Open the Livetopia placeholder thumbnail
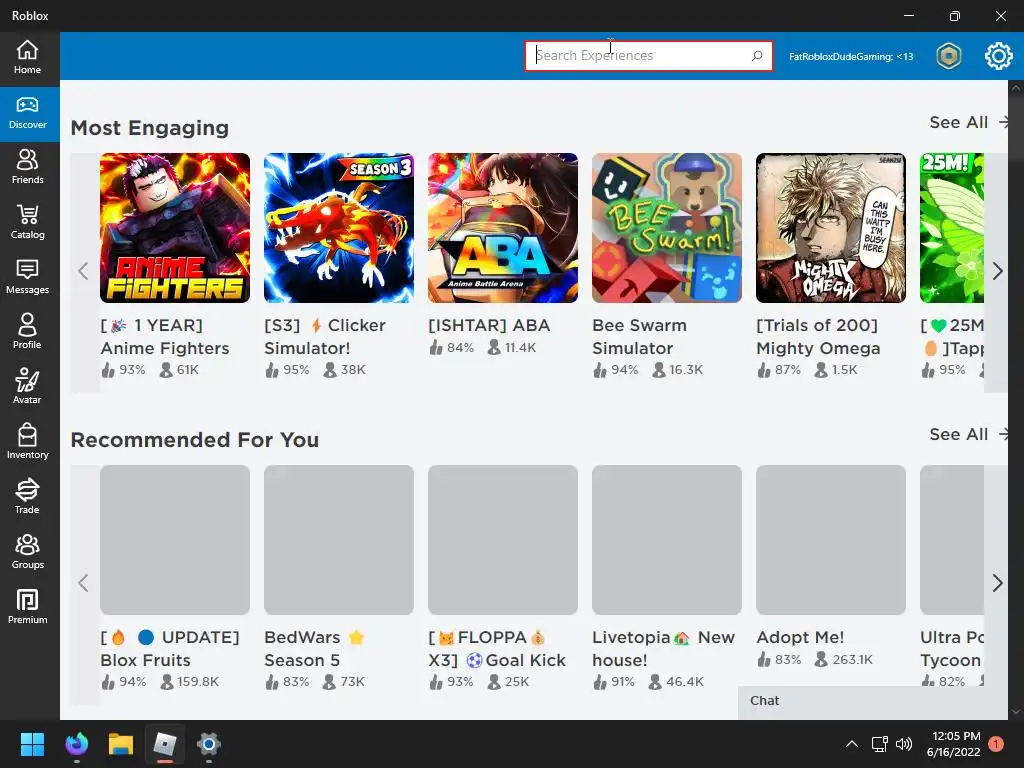This screenshot has height=768, width=1024. point(667,540)
